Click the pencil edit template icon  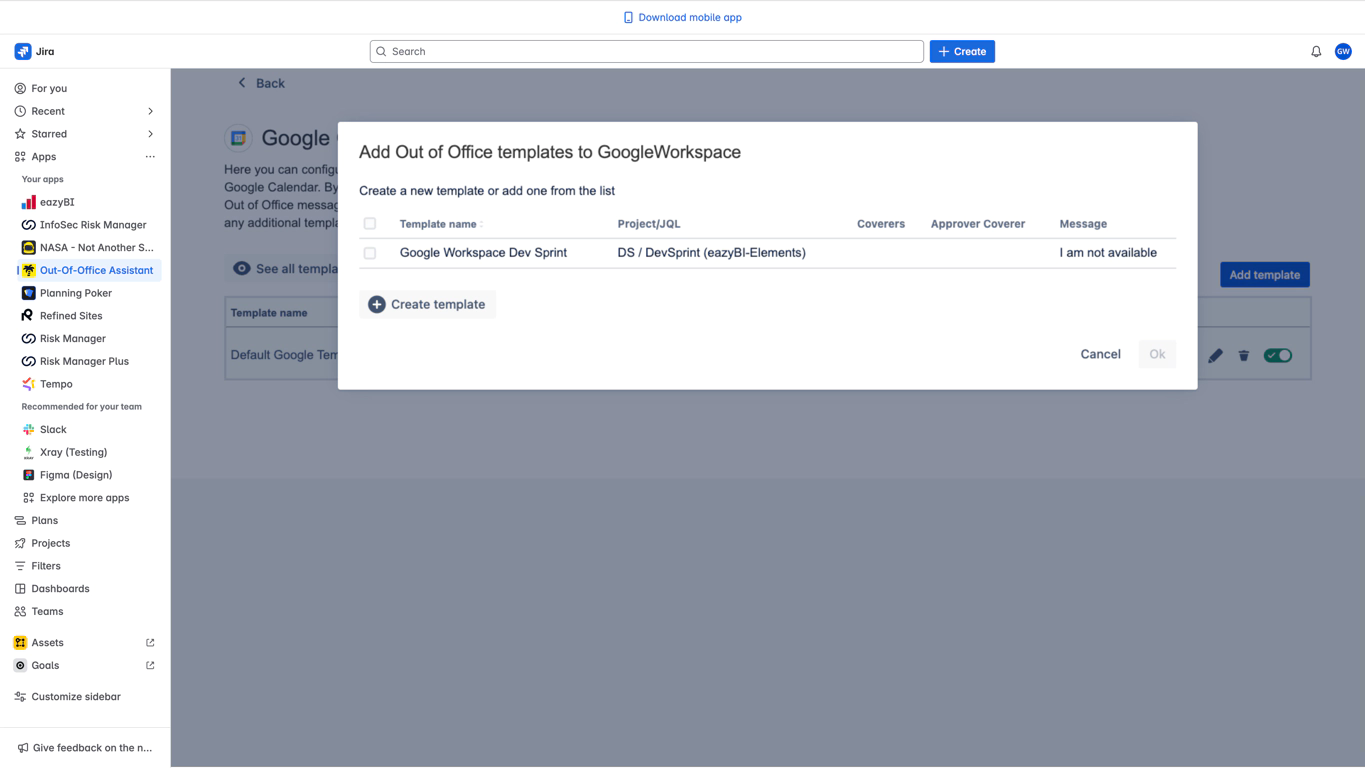(1215, 356)
